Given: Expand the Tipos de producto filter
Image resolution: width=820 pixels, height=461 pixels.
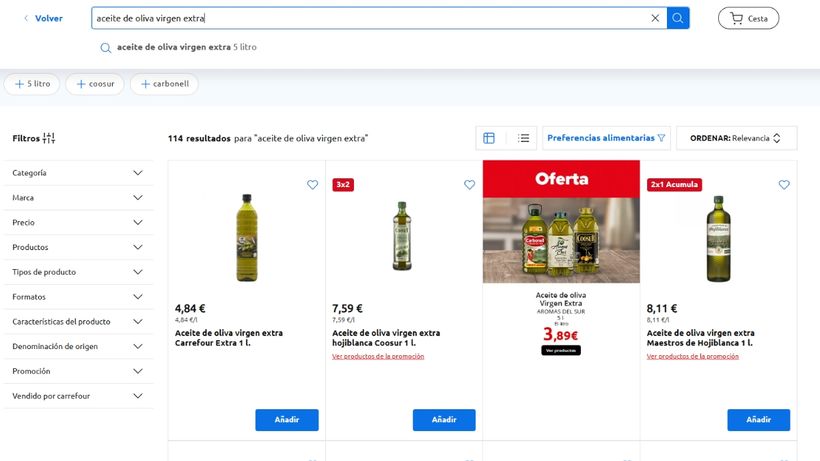Looking at the screenshot, I should [x=78, y=272].
